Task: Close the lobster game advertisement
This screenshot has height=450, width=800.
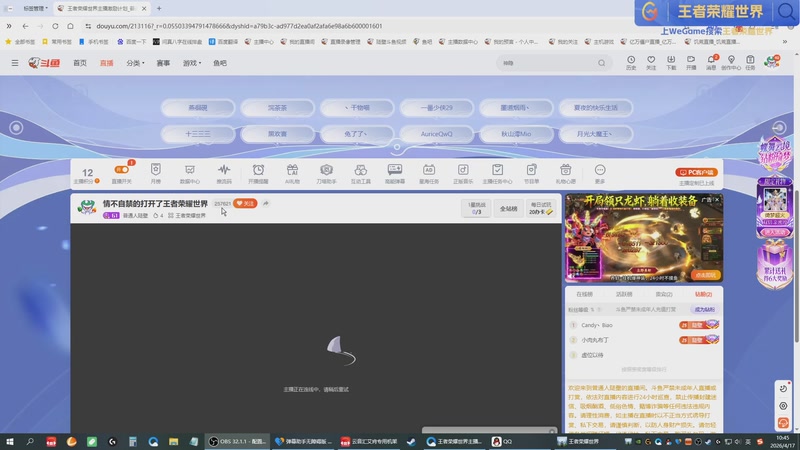Action: click(x=717, y=199)
